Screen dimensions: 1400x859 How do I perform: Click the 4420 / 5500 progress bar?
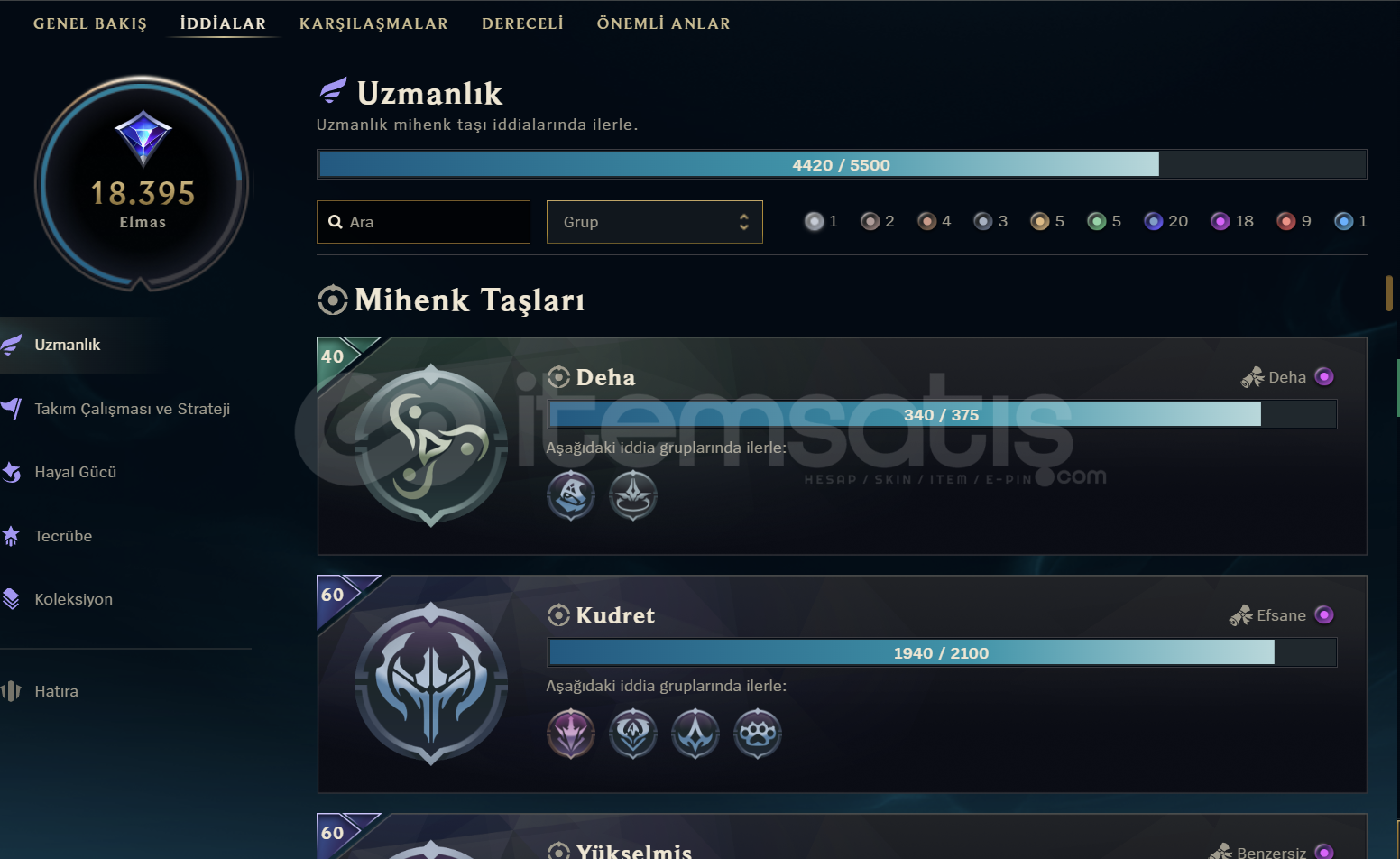coord(842,164)
